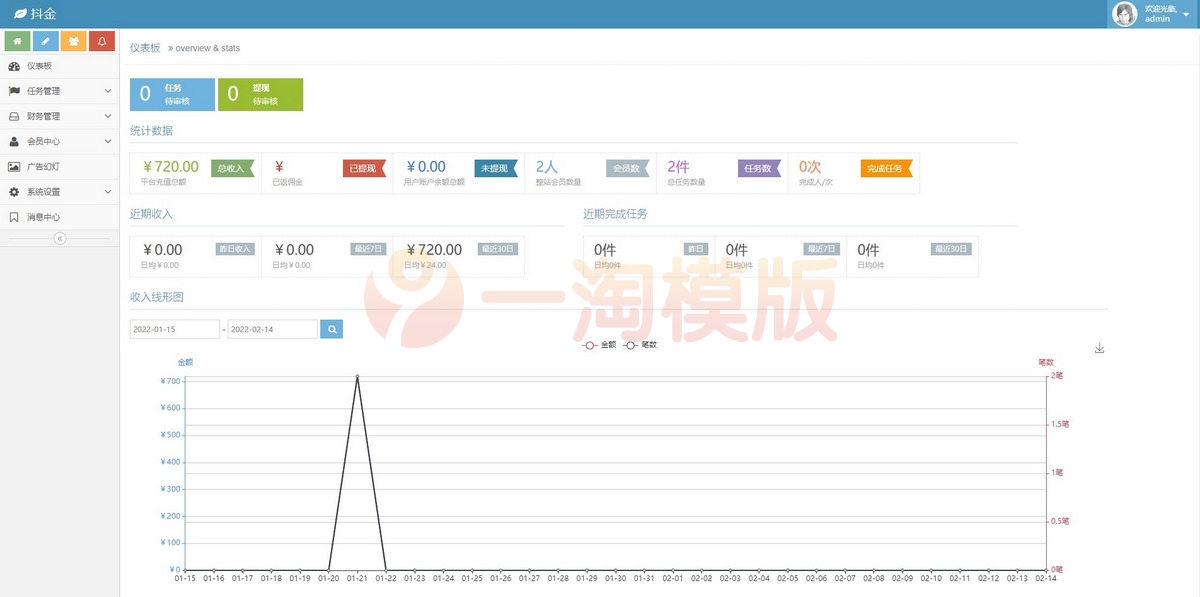
Task: Open the dashboard home shortcut icon
Action: point(16,41)
